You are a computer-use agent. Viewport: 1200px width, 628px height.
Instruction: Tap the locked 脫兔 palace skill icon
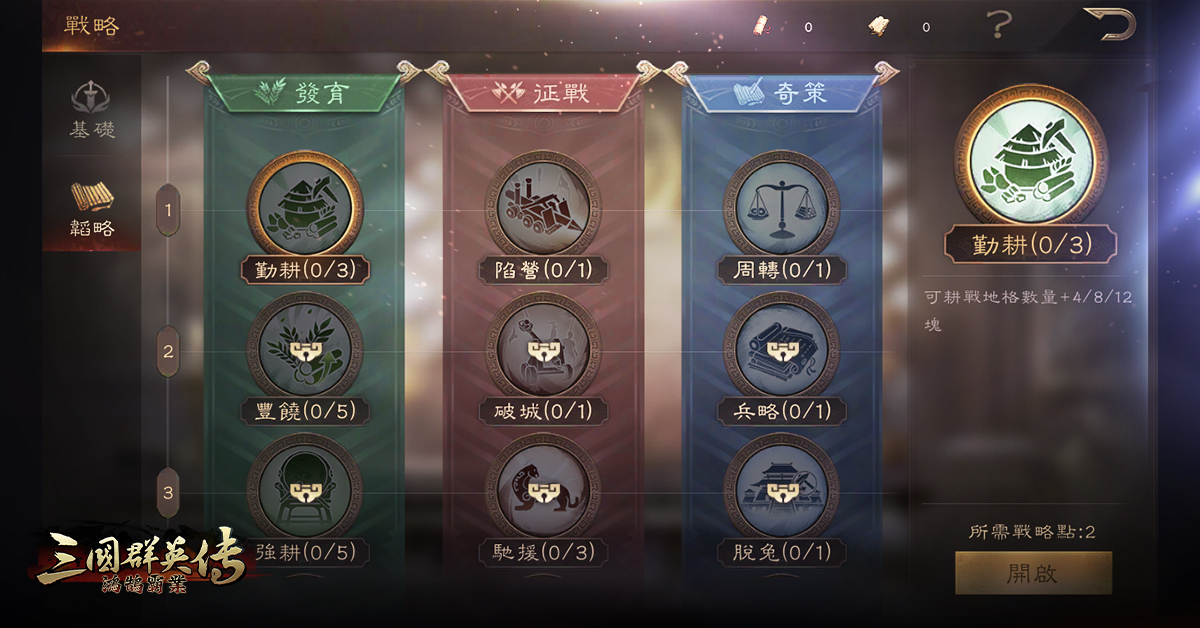click(781, 490)
